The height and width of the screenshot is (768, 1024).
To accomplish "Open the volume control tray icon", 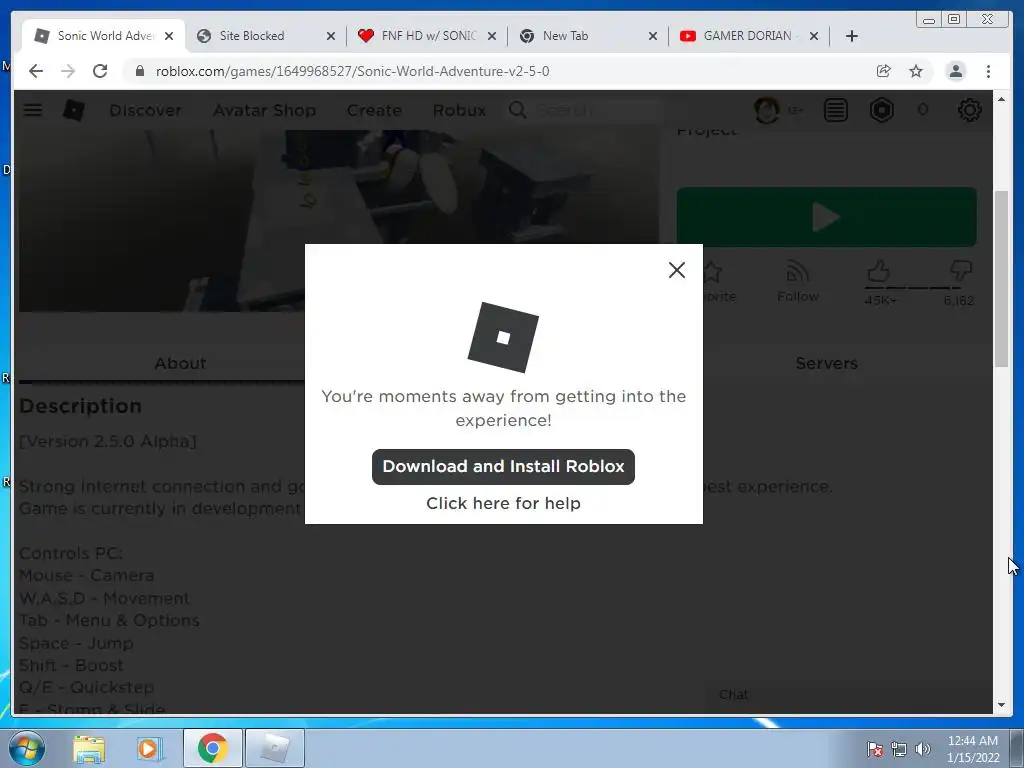I will click(x=923, y=749).
